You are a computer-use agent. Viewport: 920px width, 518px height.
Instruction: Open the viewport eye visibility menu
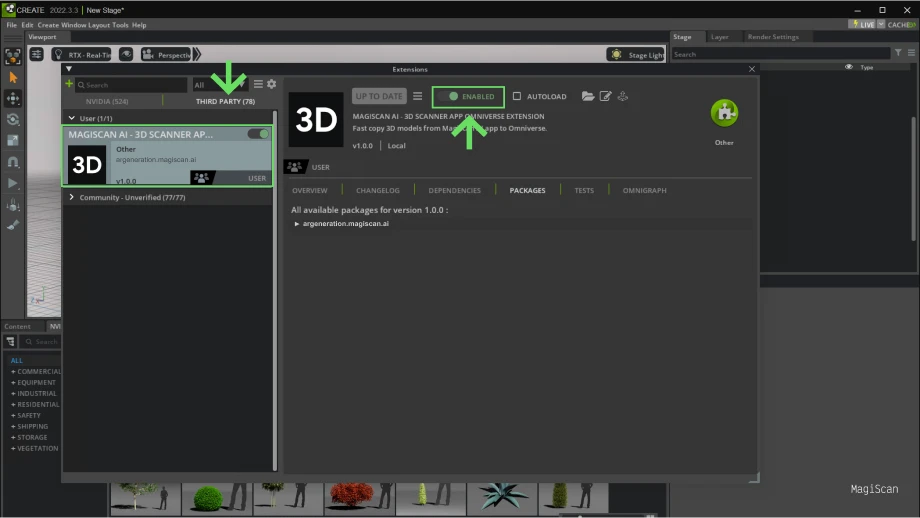click(x=126, y=55)
